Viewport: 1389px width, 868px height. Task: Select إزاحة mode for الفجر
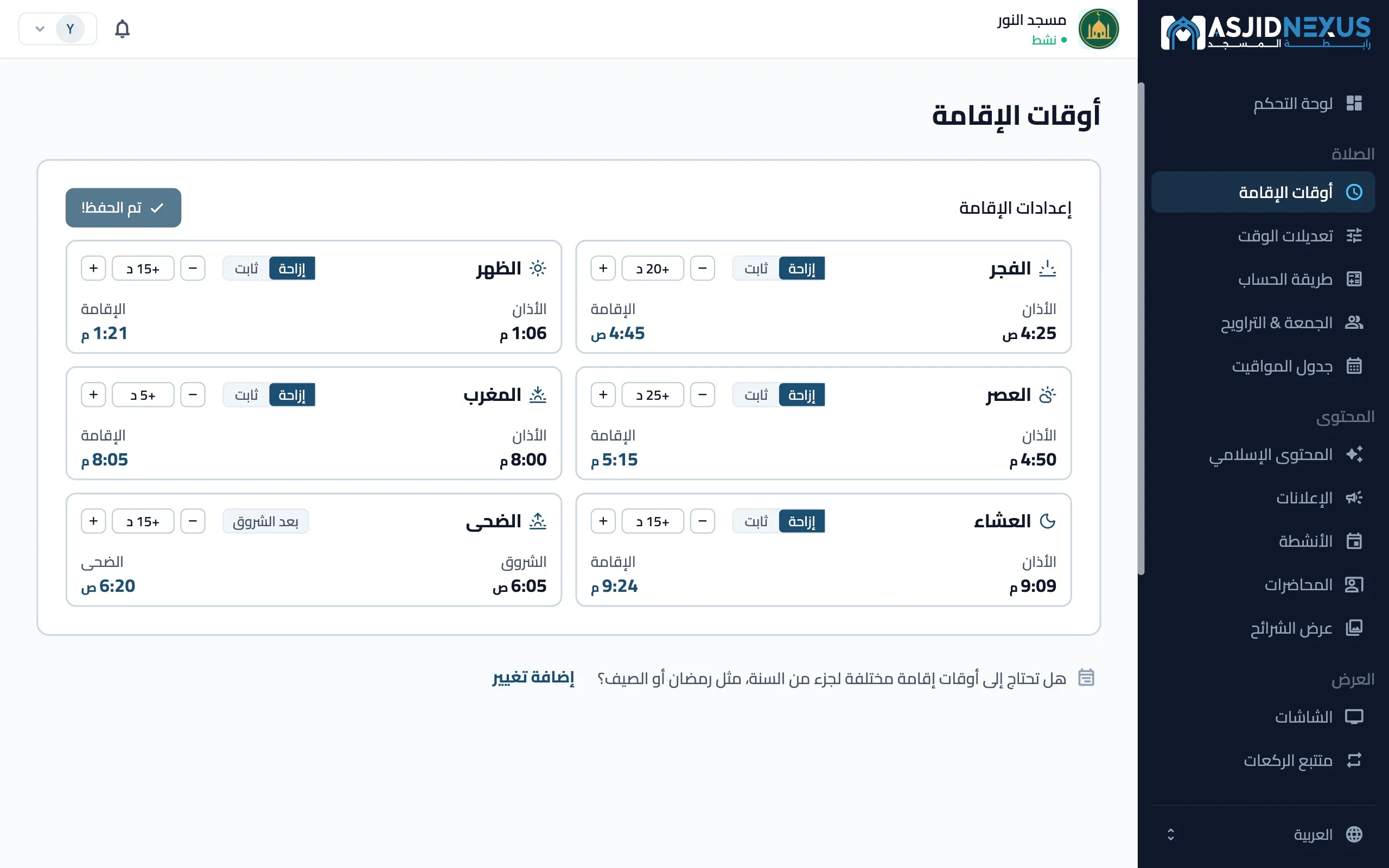click(x=801, y=269)
